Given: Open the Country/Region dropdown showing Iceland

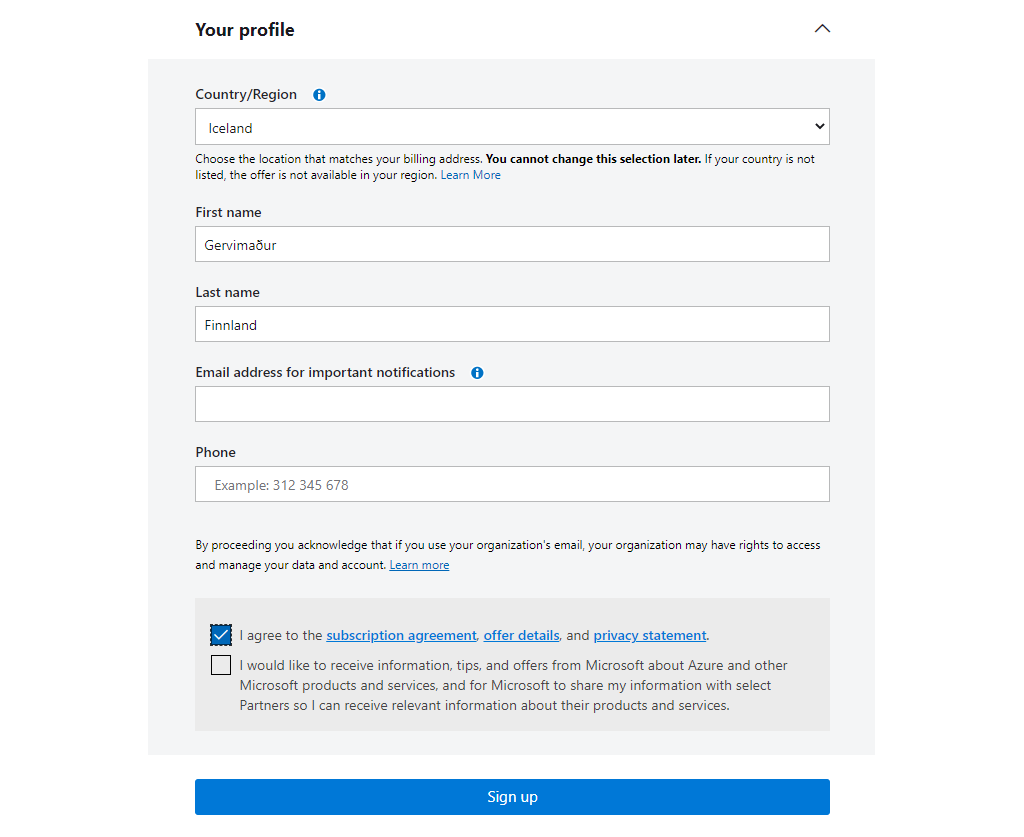Looking at the screenshot, I should (512, 127).
